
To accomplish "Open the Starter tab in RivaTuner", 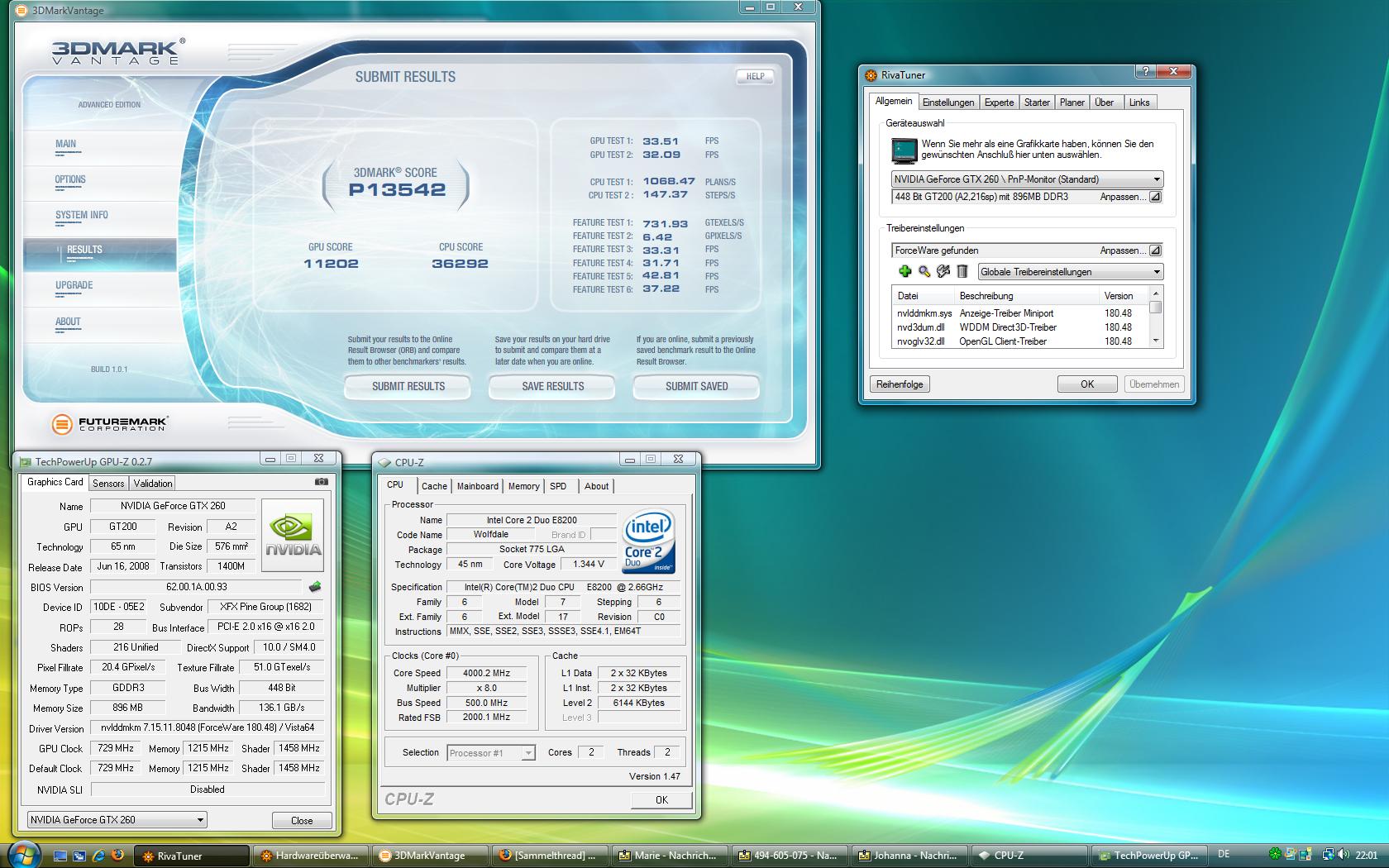I will (1037, 103).
